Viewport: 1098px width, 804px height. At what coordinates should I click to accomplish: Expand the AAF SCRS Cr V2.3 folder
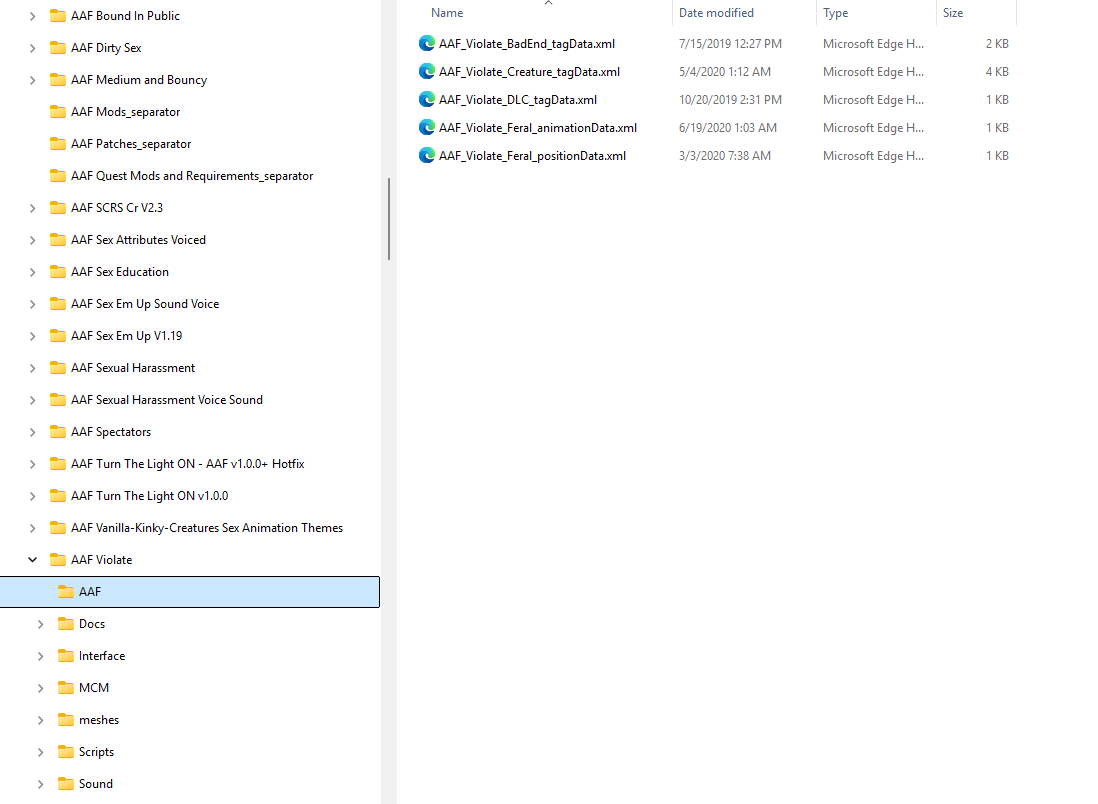pos(32,208)
